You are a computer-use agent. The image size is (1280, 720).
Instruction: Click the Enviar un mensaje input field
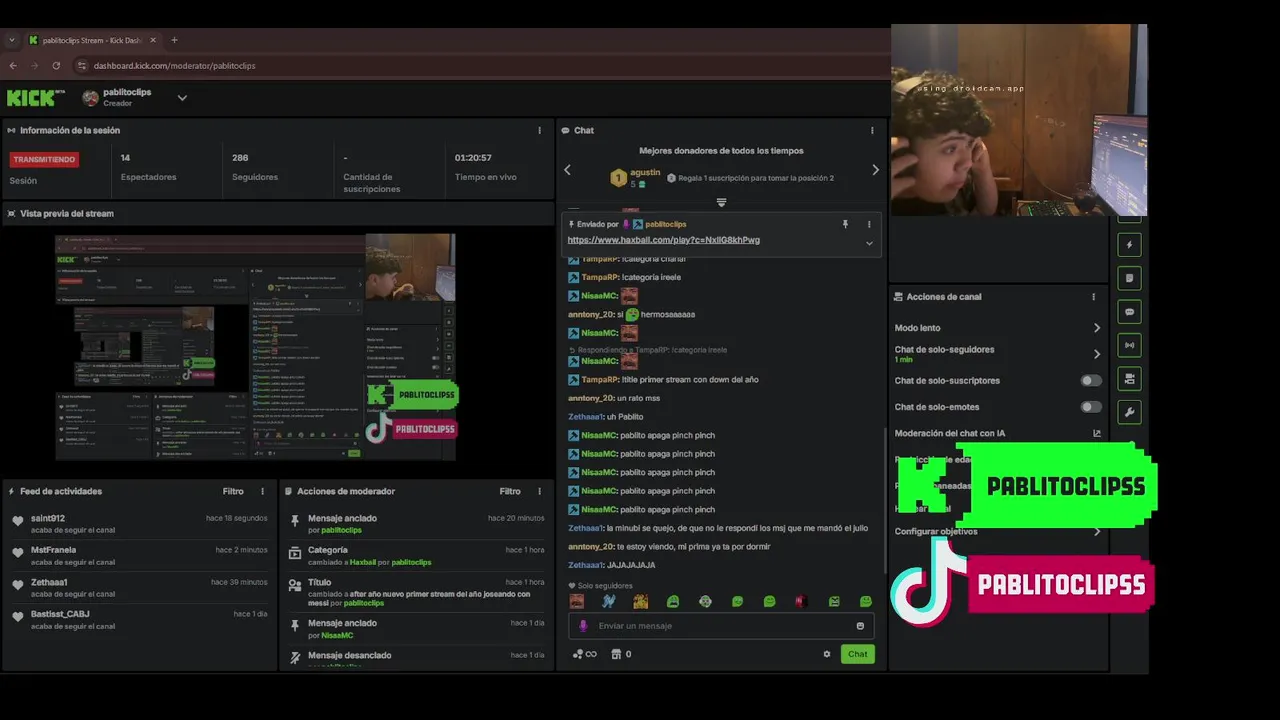721,626
